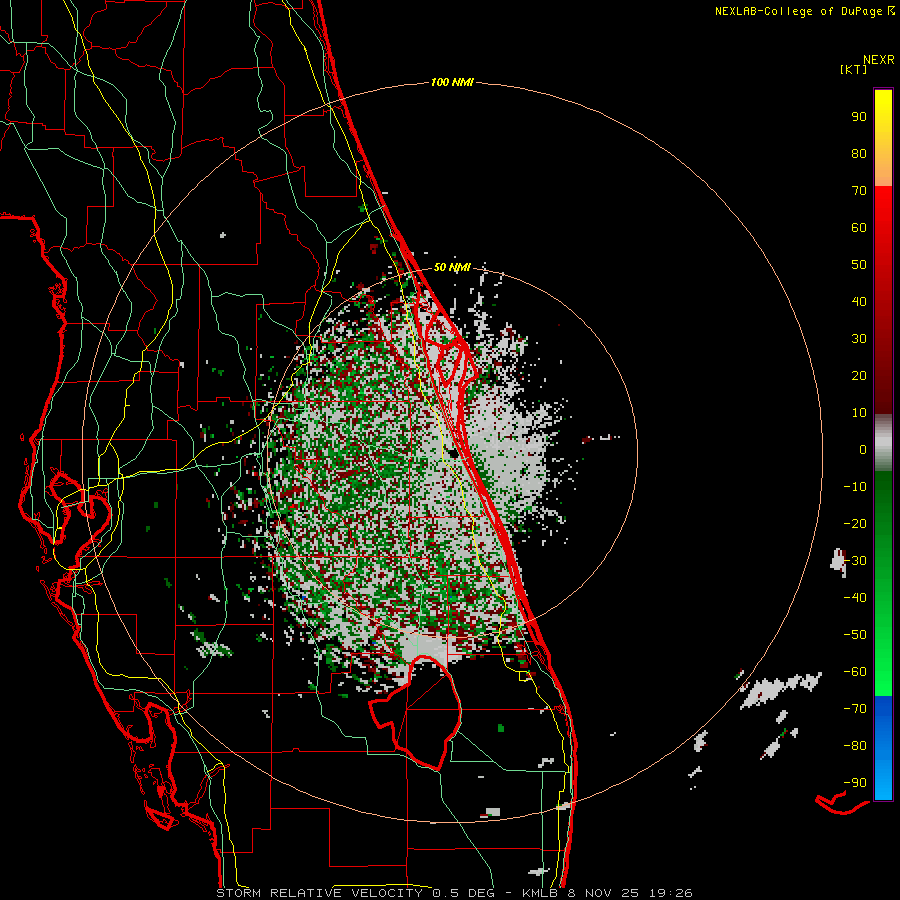The height and width of the screenshot is (900, 900).
Task: Click the -10 knot scale label
Action: 855,487
